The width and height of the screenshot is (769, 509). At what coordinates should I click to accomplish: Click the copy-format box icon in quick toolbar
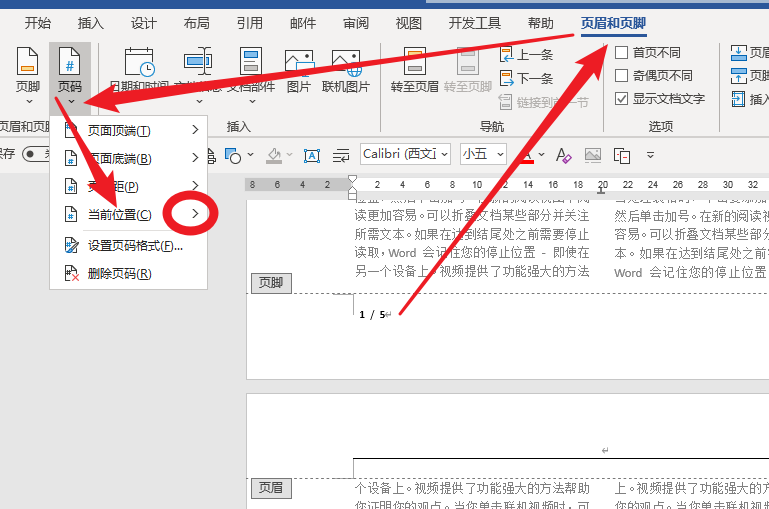(x=622, y=155)
